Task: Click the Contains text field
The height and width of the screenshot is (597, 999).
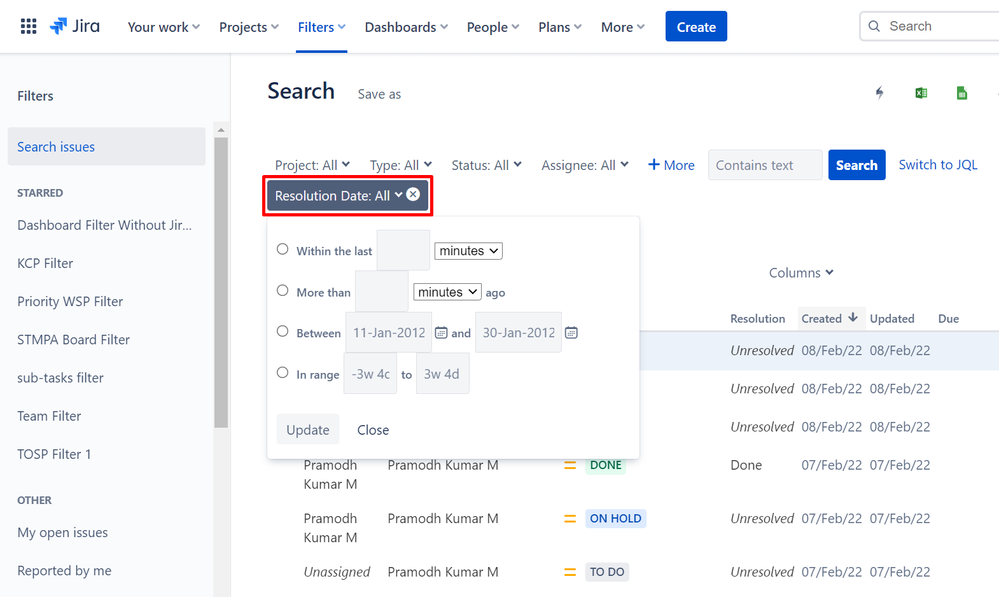Action: click(x=765, y=165)
